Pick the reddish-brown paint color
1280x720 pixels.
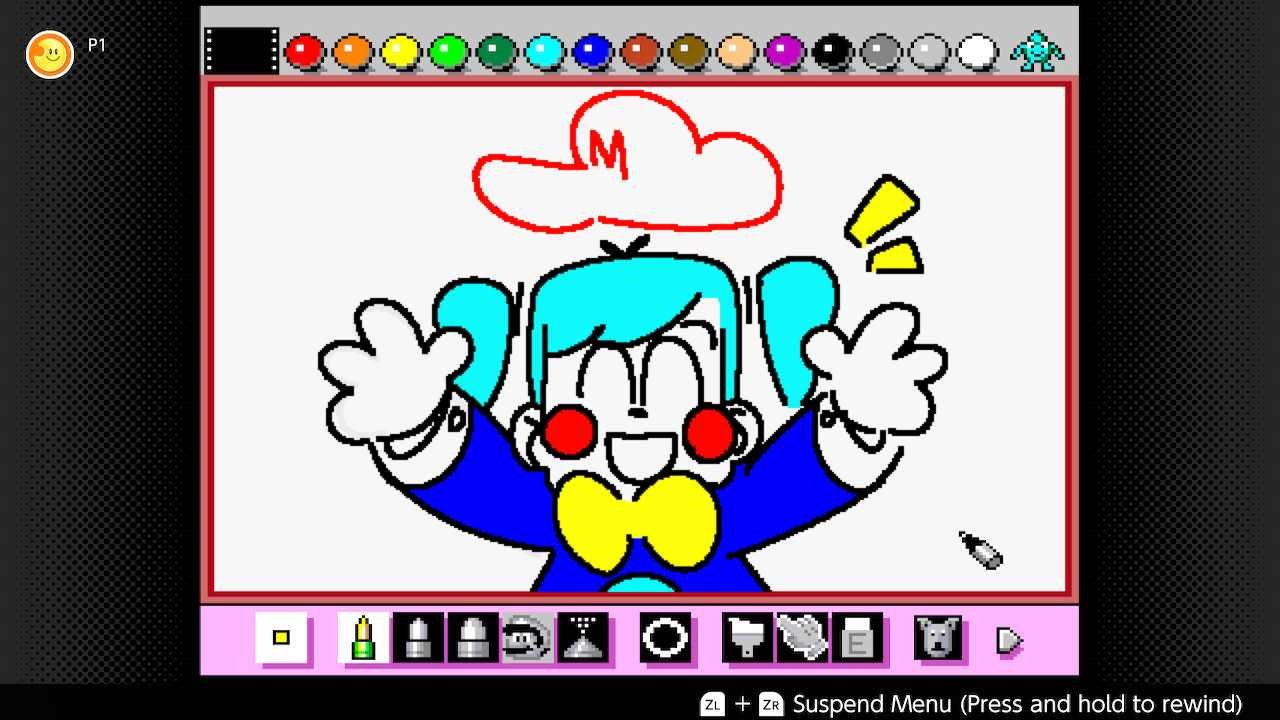641,52
